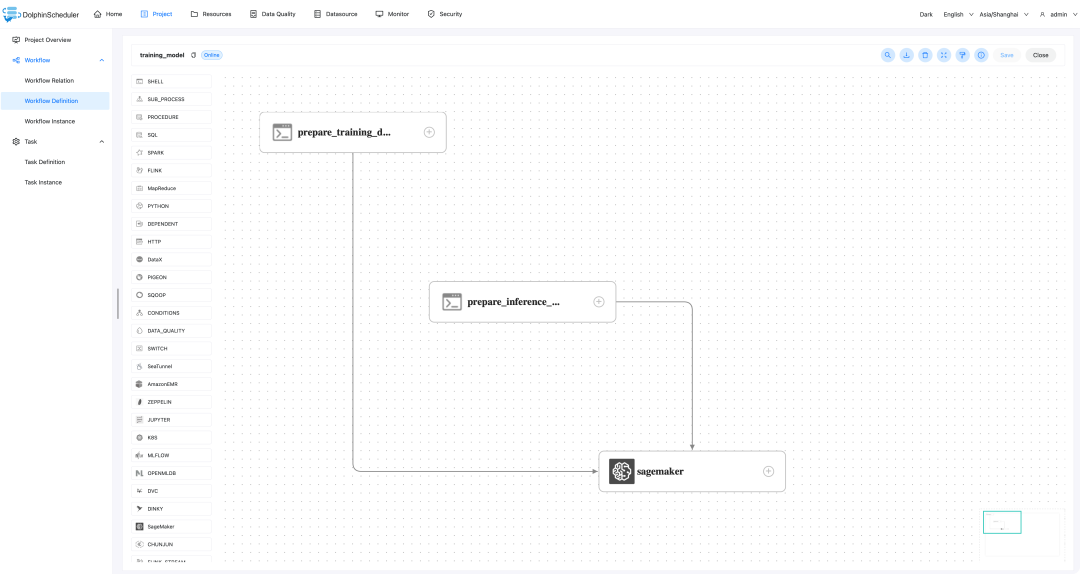
Task: Open the Asia/Shanghai timezone dropdown
Action: (x=1002, y=14)
